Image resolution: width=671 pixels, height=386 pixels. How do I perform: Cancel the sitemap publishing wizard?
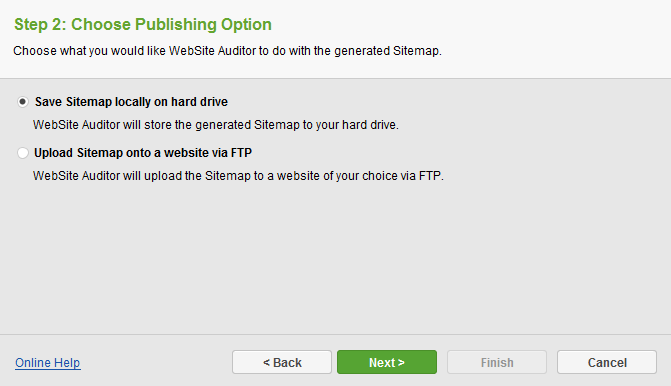pos(607,362)
